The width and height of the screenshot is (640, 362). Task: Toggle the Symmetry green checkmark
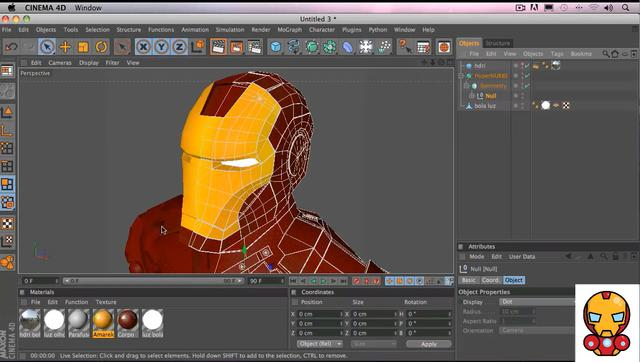click(527, 86)
